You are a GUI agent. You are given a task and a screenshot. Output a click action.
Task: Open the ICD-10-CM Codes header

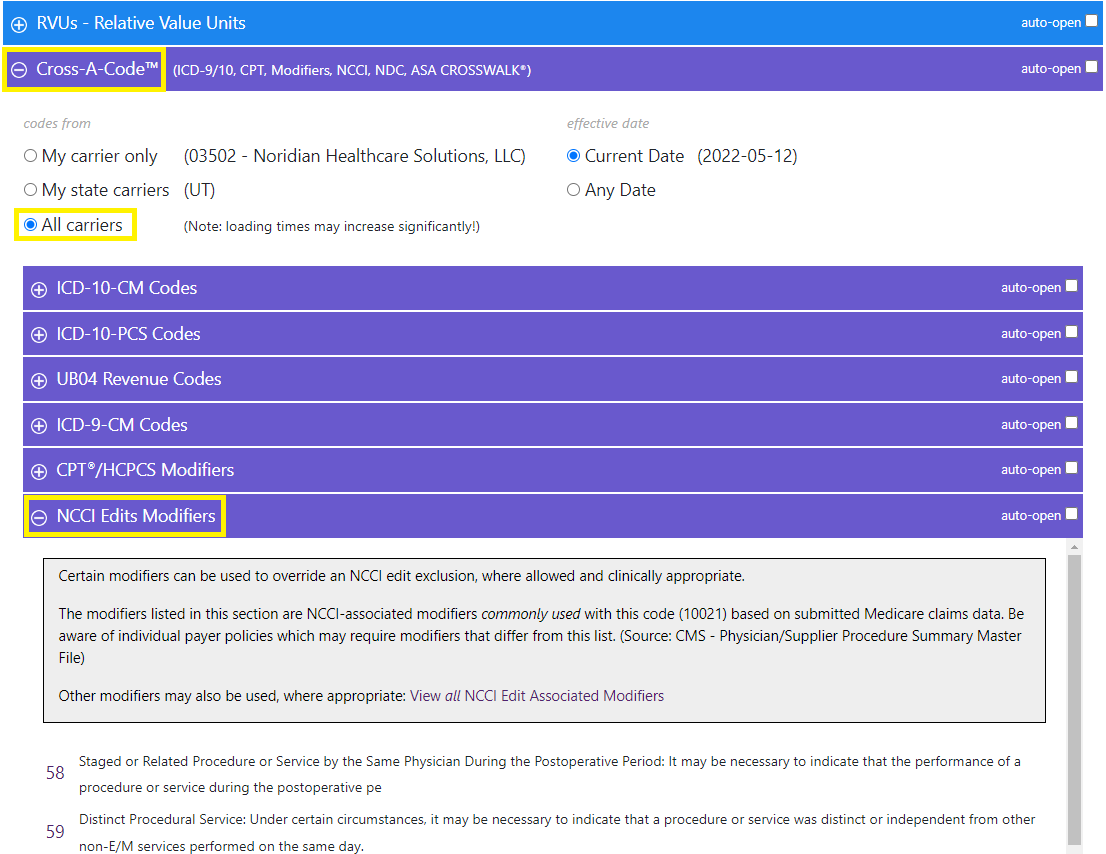553,288
